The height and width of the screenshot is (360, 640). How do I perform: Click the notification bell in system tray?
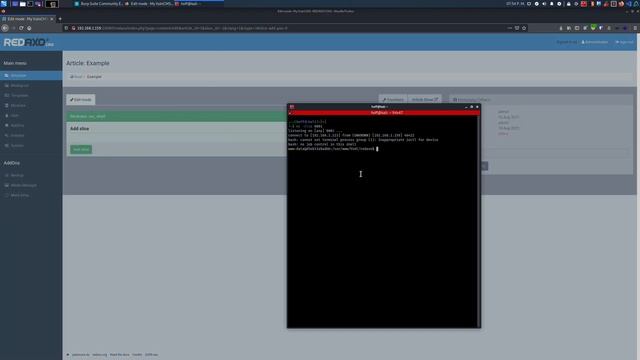coord(552,4)
